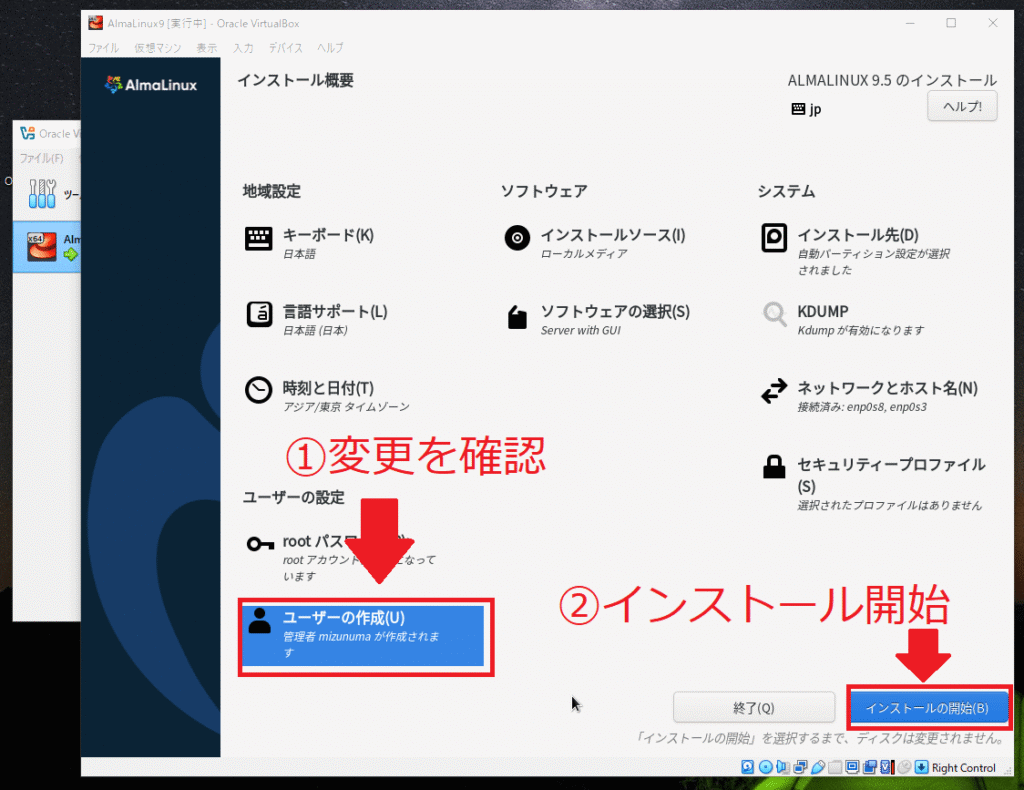Open 言語サポート(L) settings label

(x=335, y=311)
